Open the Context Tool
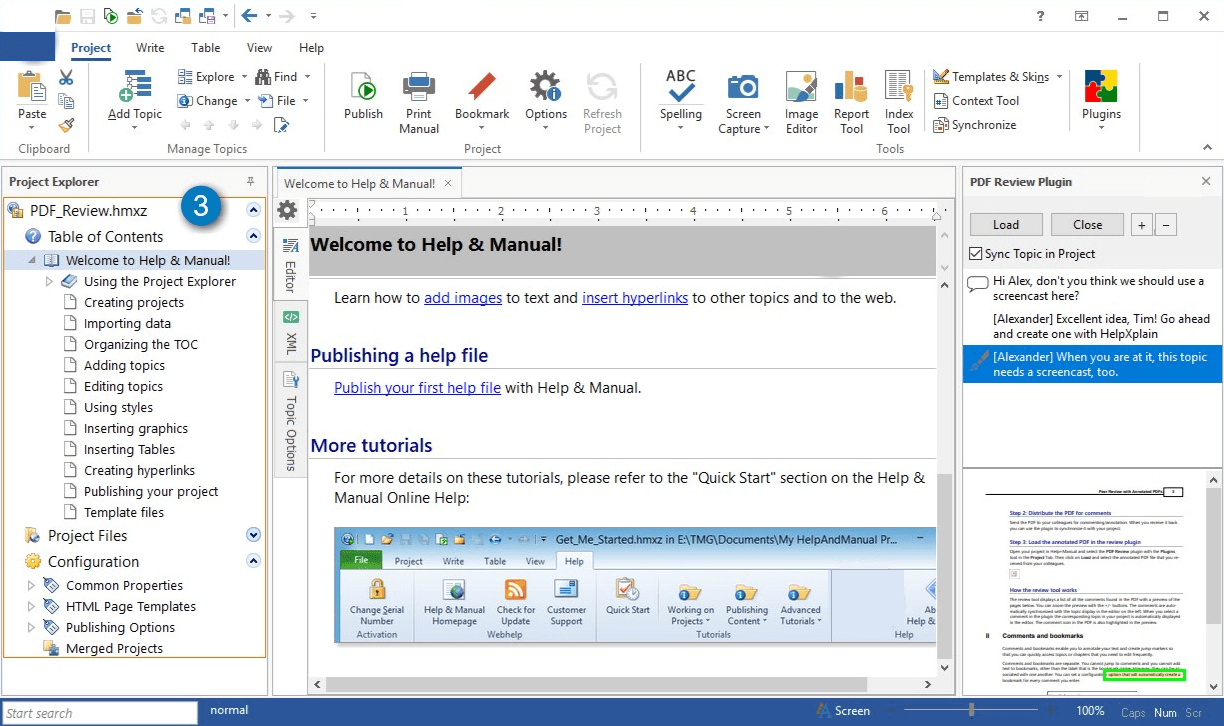This screenshot has height=726, width=1224. pyautogui.click(x=976, y=100)
